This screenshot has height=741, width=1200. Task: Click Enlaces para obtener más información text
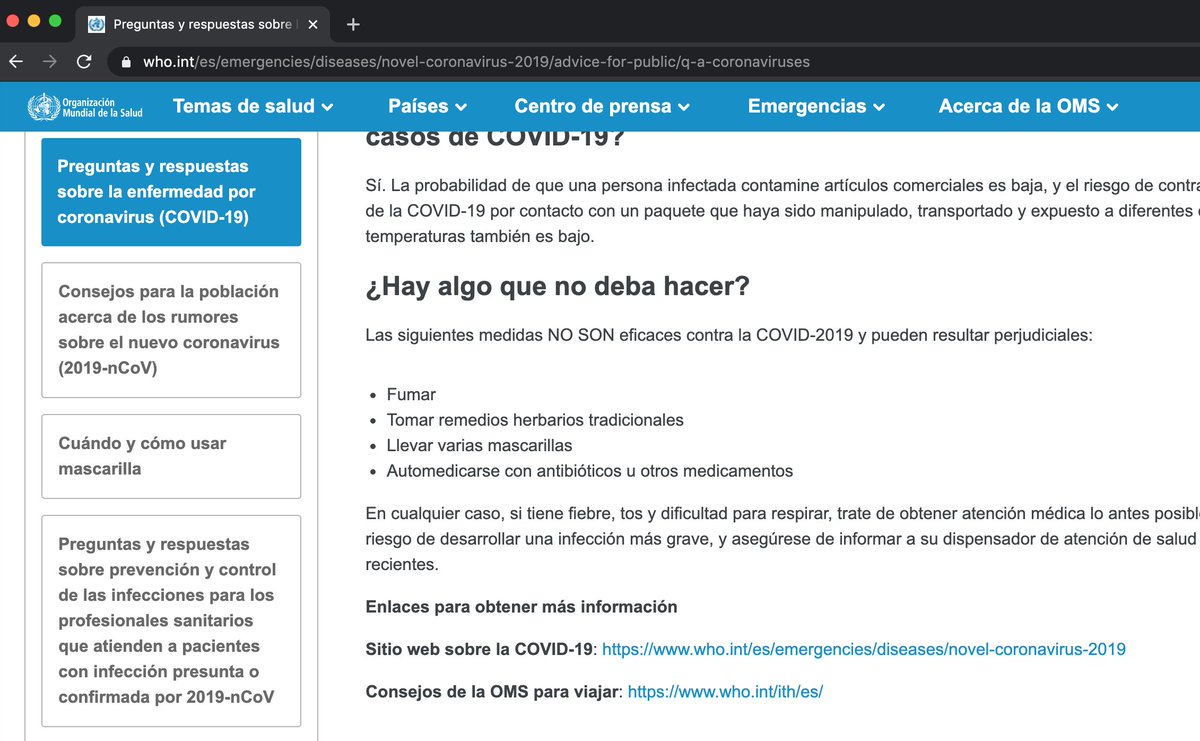click(x=522, y=607)
